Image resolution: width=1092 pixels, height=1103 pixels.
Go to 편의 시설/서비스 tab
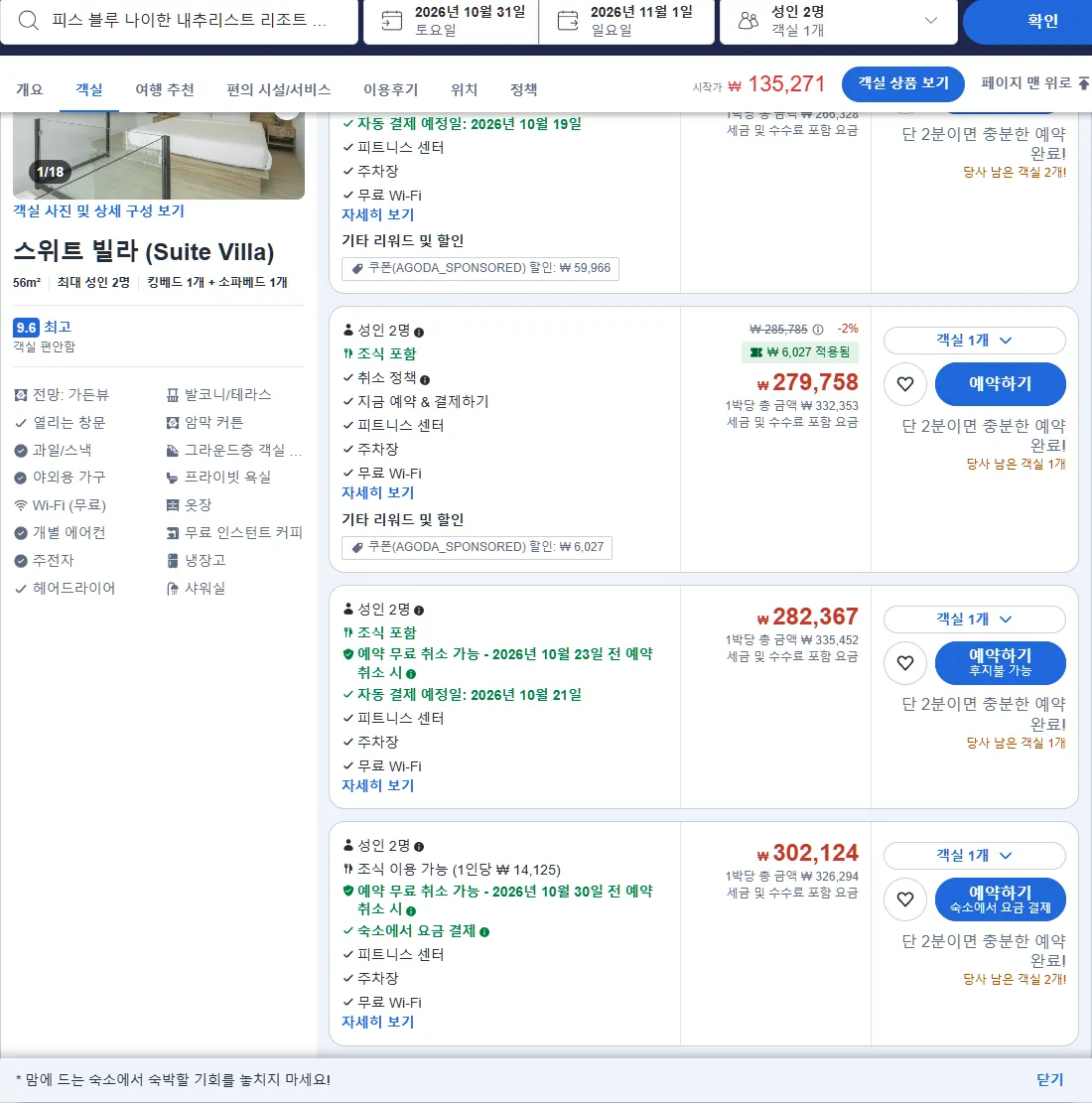[x=279, y=89]
